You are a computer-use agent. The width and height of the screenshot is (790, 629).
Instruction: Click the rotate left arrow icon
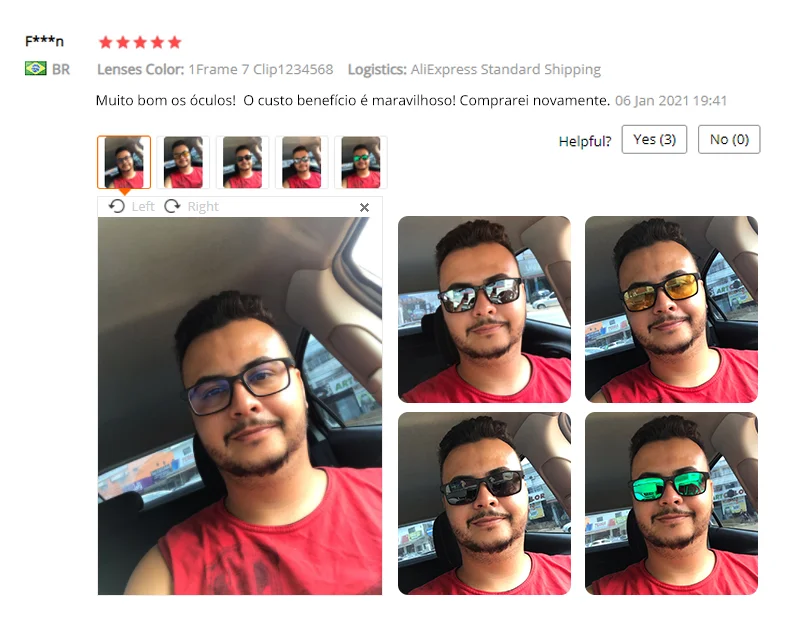click(x=116, y=206)
